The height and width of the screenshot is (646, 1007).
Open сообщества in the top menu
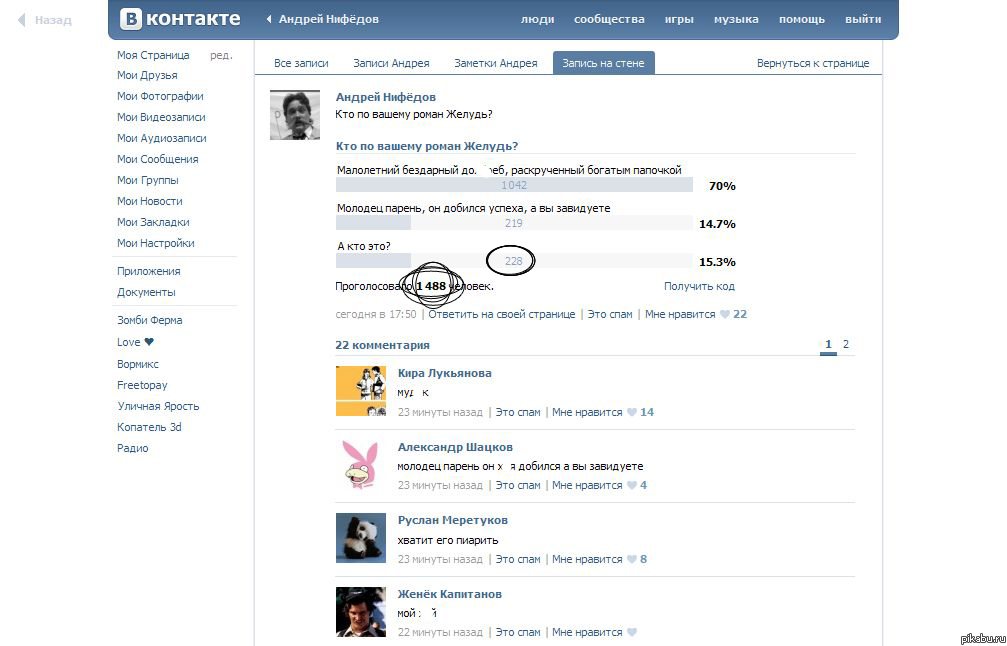click(609, 19)
